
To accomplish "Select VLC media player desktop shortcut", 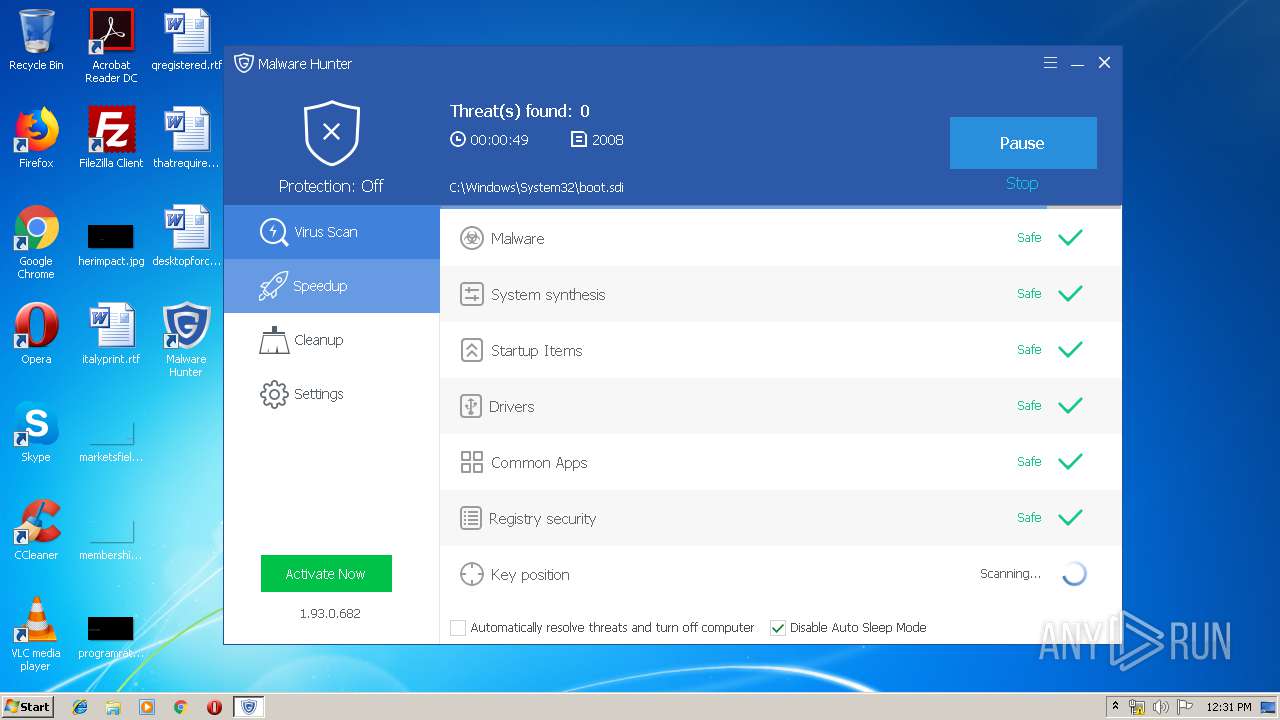I will (36, 634).
